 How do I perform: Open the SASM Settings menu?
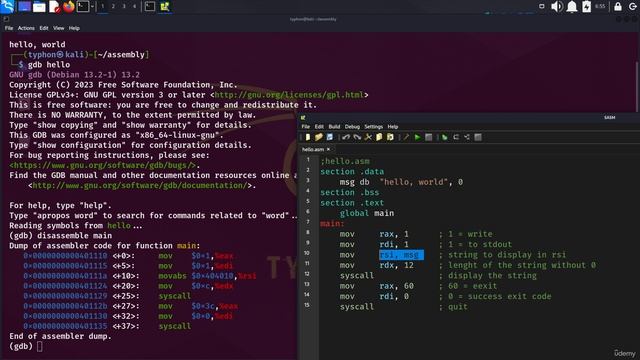tap(373, 127)
